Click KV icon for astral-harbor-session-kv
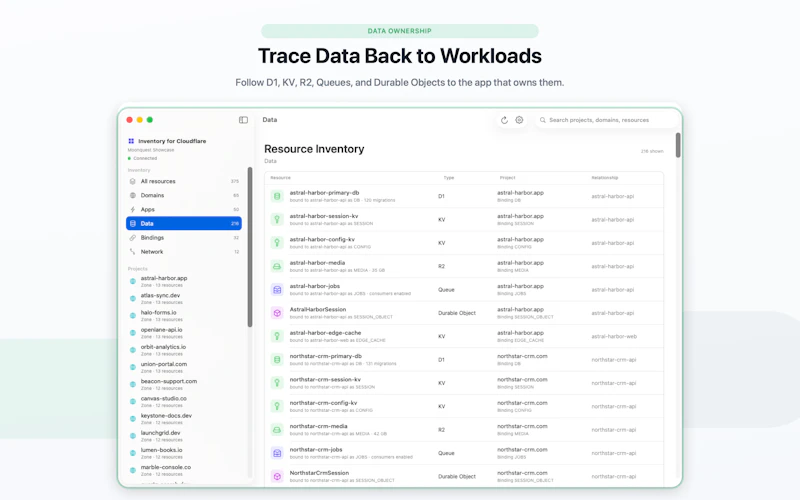This screenshot has width=800, height=500. (x=277, y=219)
